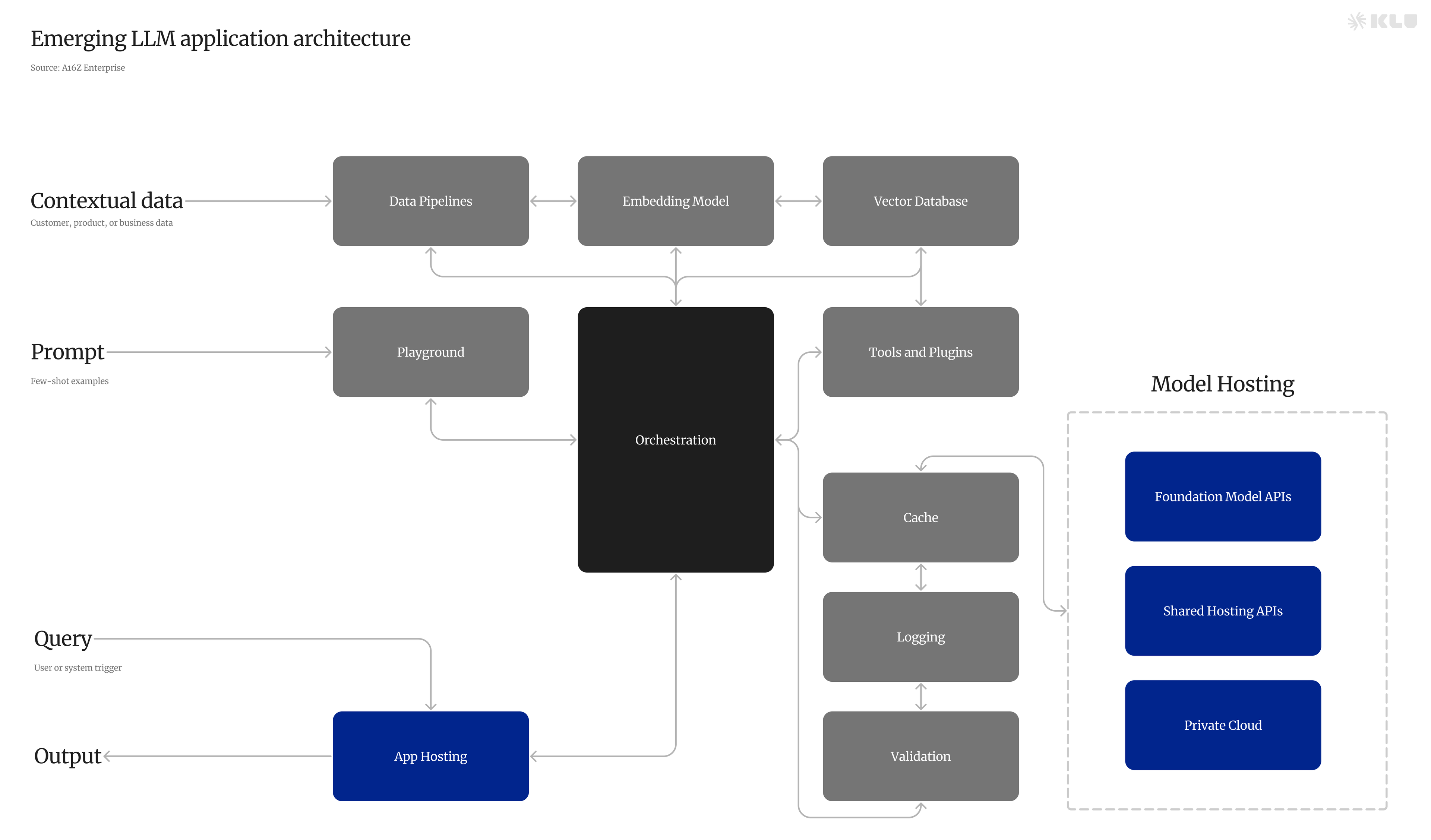The image size is (1431, 840).
Task: Select the Cache component block
Action: (x=920, y=517)
